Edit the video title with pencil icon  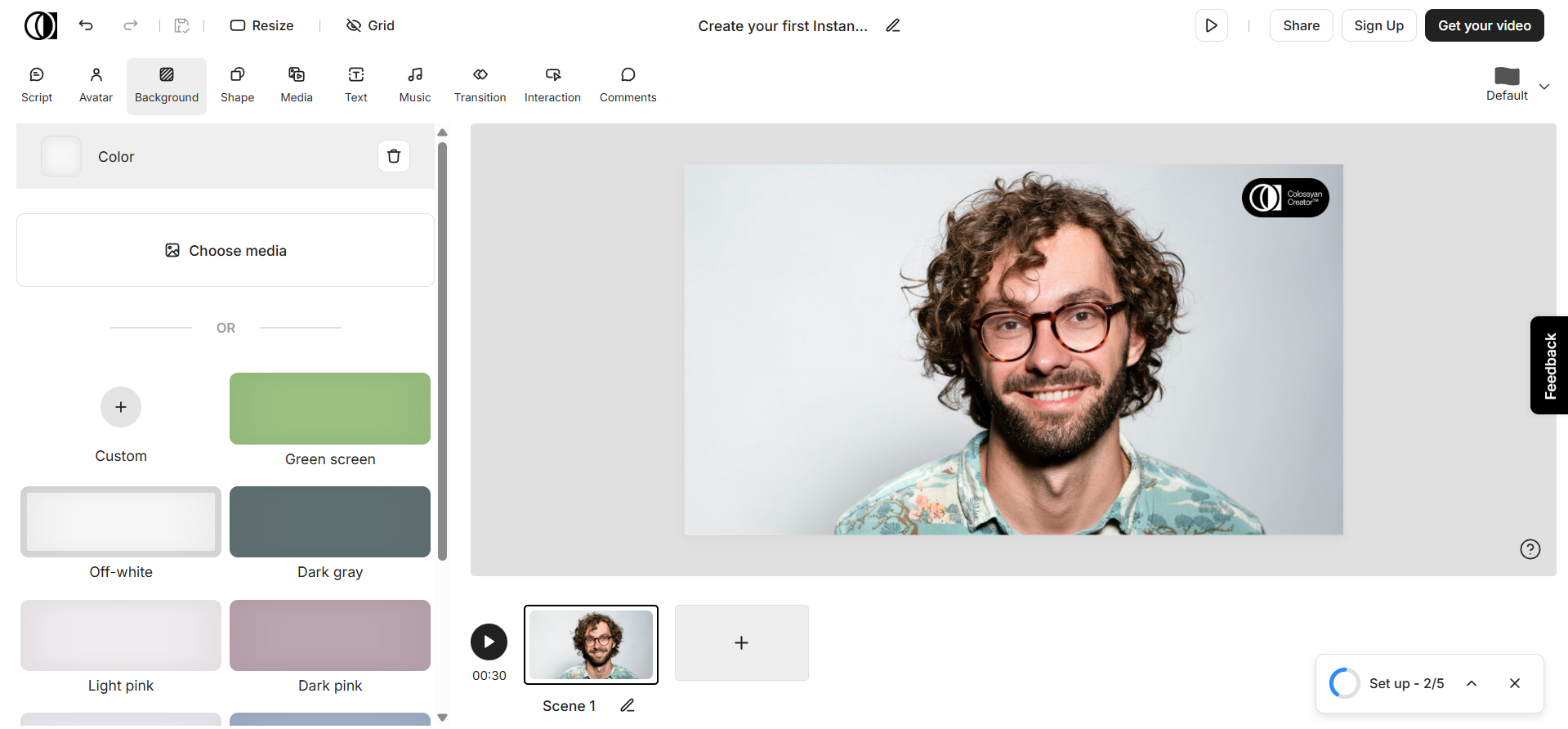pos(893,25)
